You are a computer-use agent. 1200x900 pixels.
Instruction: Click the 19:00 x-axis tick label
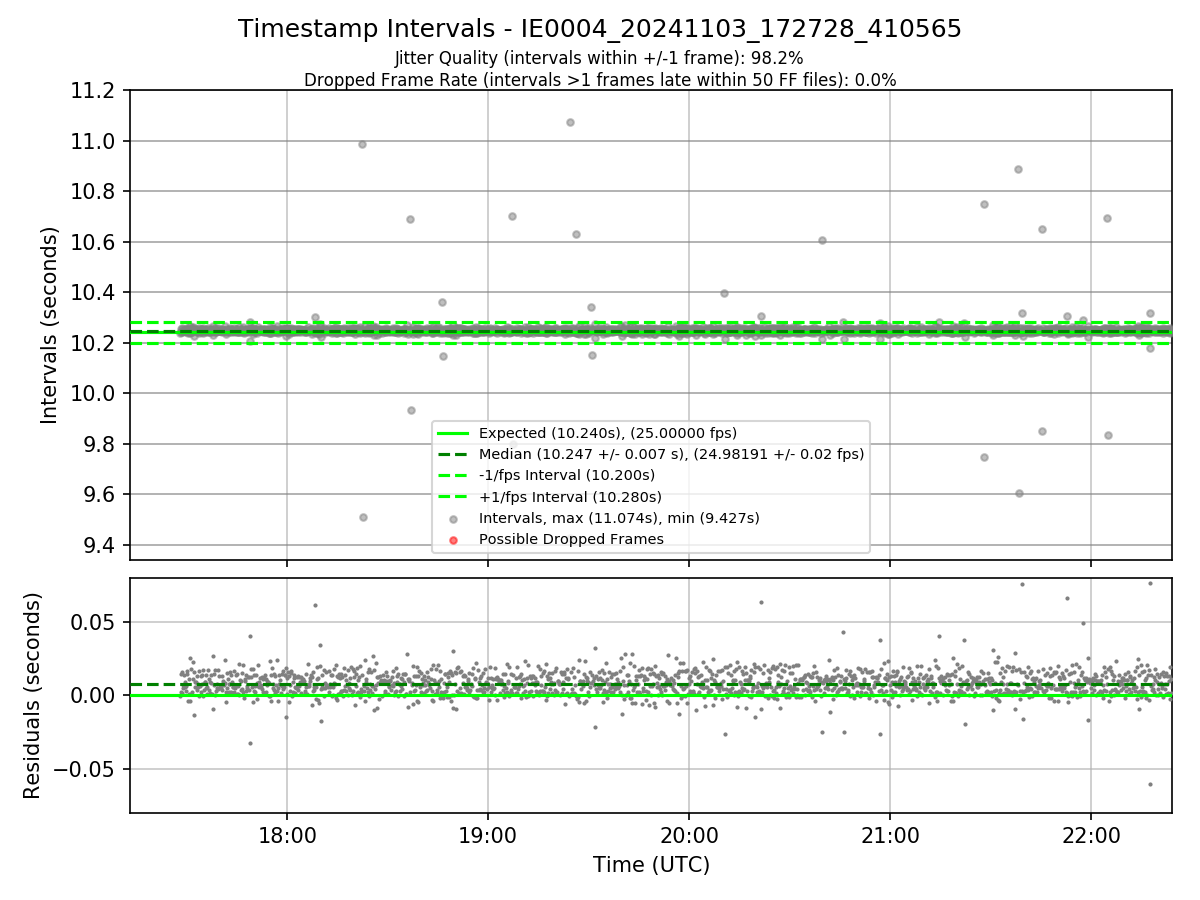coord(488,834)
